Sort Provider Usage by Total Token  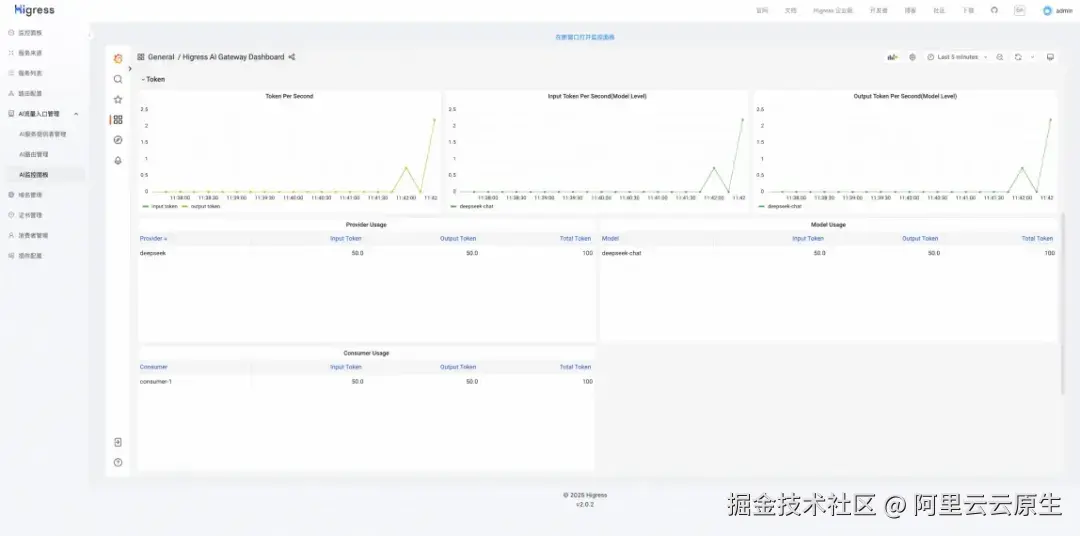575,238
